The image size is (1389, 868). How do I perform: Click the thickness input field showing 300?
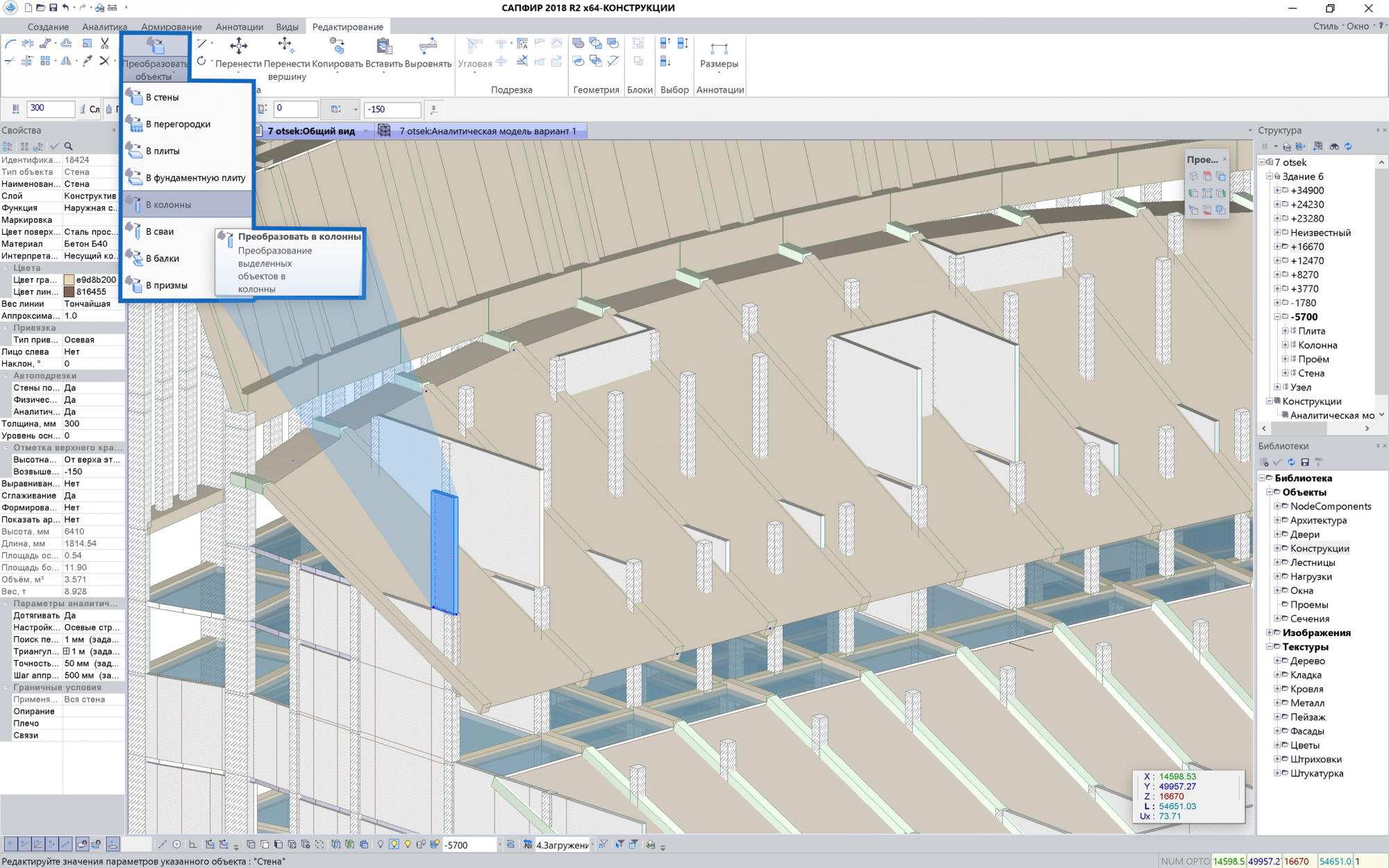50,108
